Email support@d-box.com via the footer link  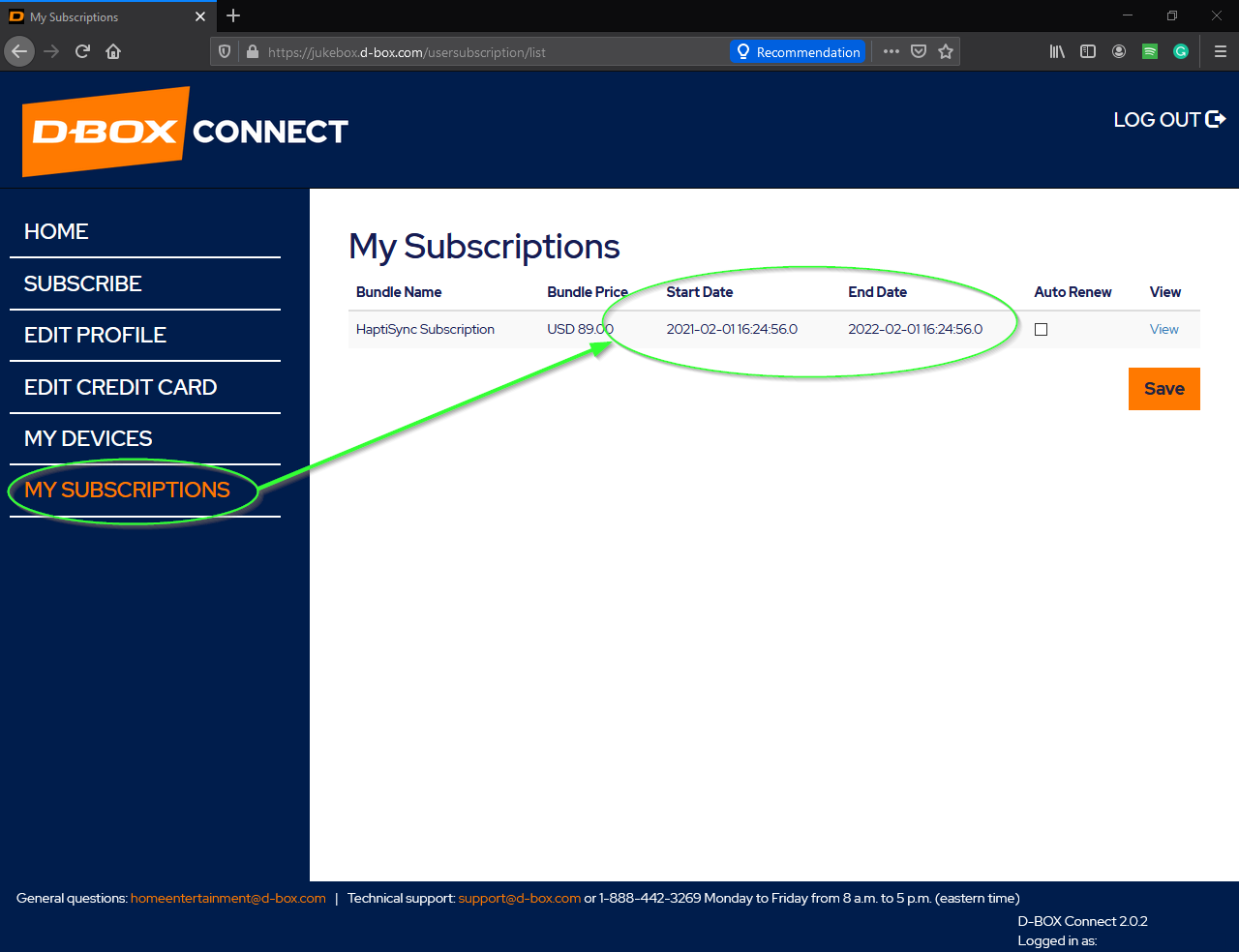(520, 898)
